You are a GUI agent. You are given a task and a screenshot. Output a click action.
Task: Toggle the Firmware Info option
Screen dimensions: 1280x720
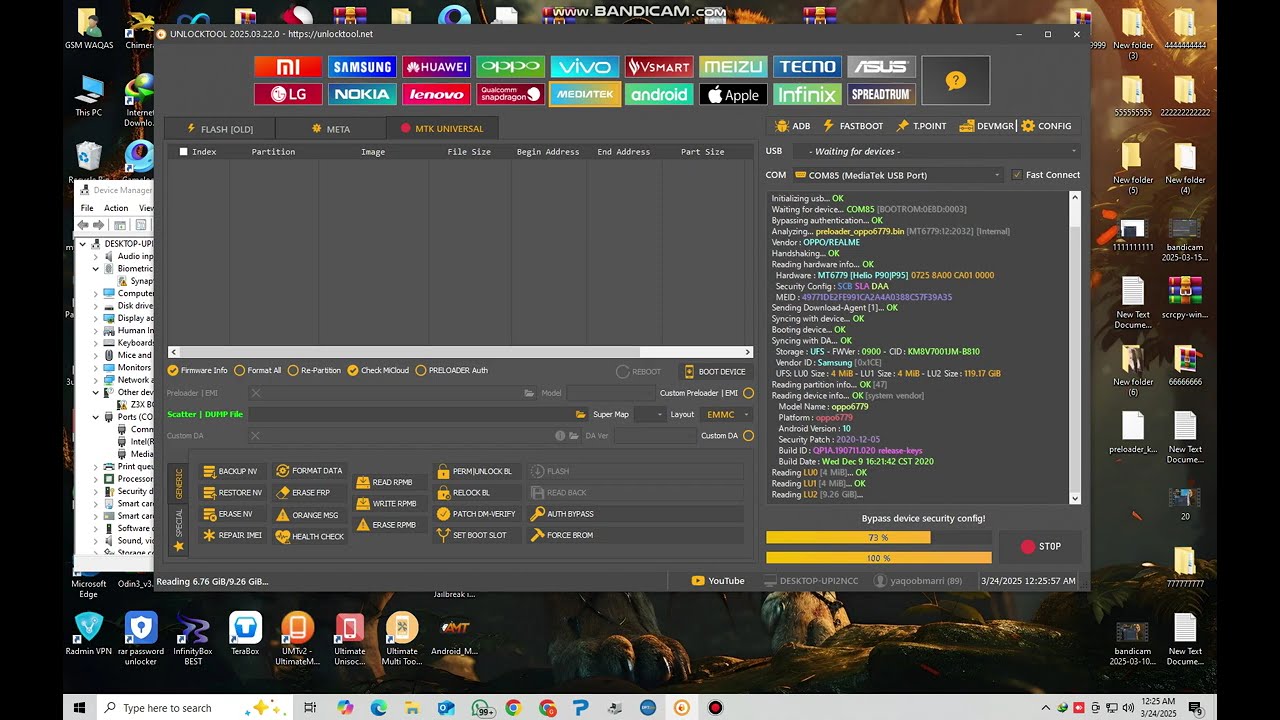click(198, 371)
